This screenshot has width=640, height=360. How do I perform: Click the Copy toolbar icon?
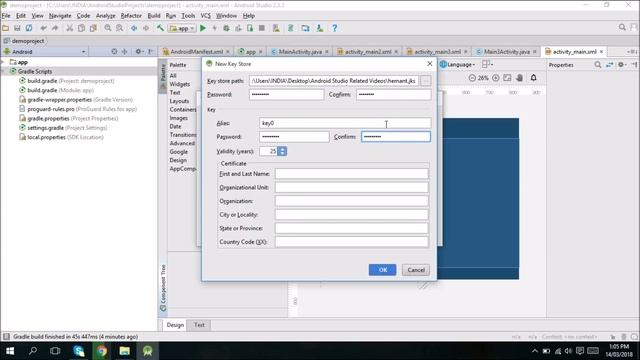pyautogui.click(x=82, y=28)
